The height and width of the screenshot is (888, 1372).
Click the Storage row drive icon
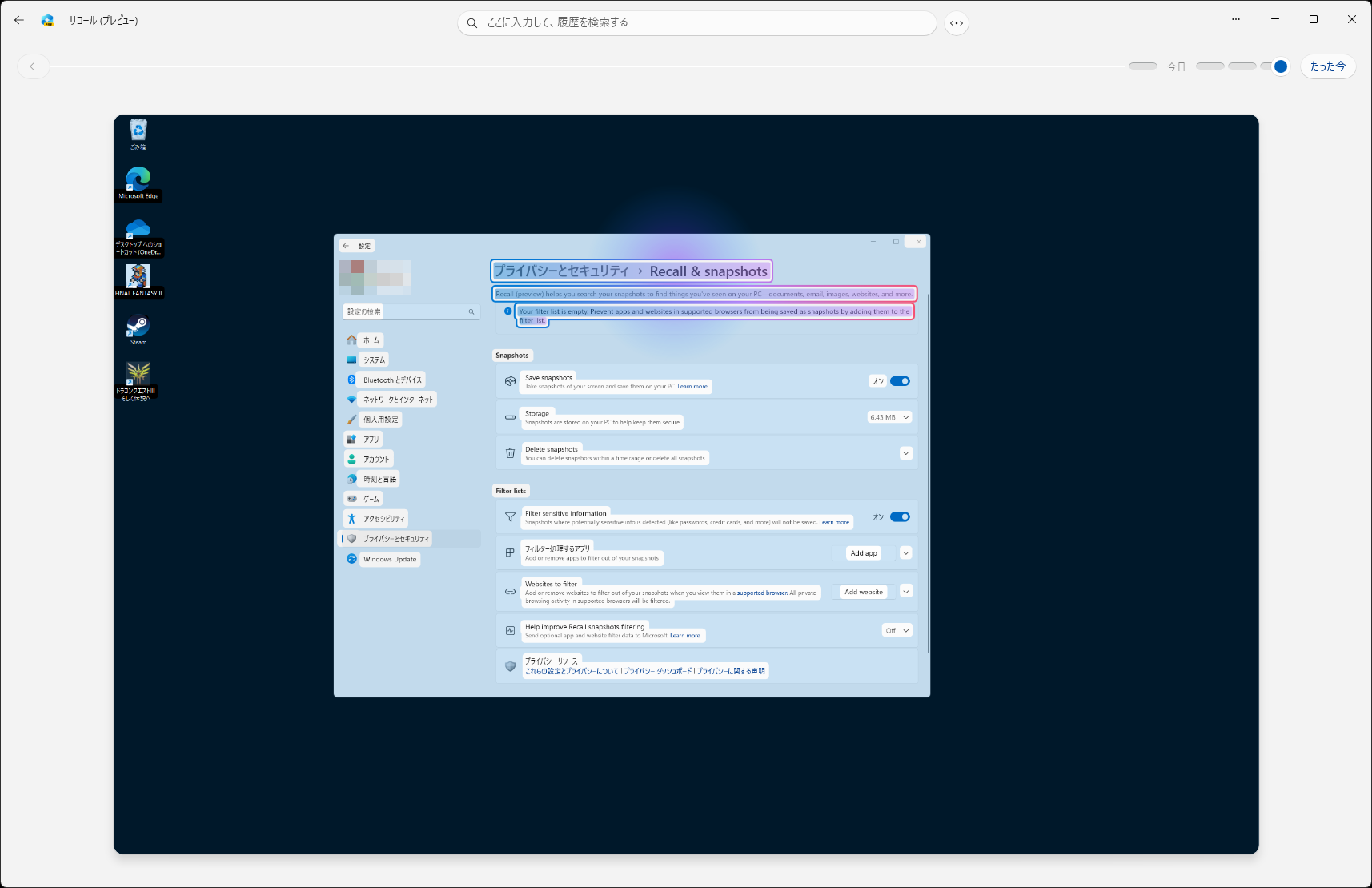coord(510,417)
